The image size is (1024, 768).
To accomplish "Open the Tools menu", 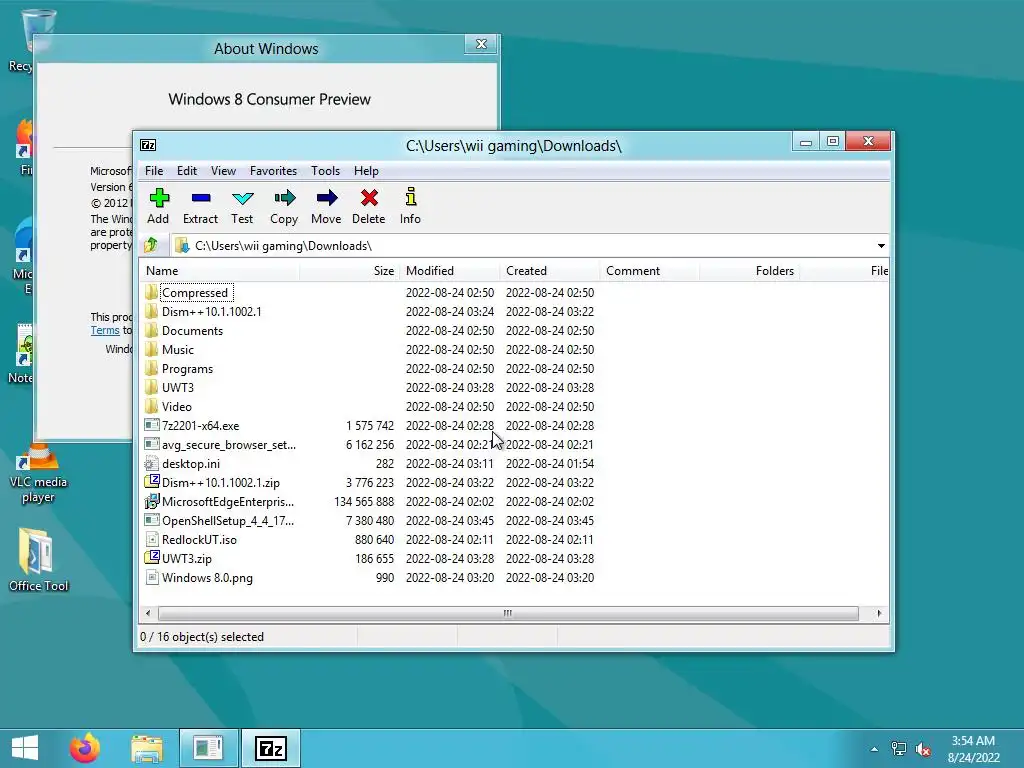I will pos(325,170).
